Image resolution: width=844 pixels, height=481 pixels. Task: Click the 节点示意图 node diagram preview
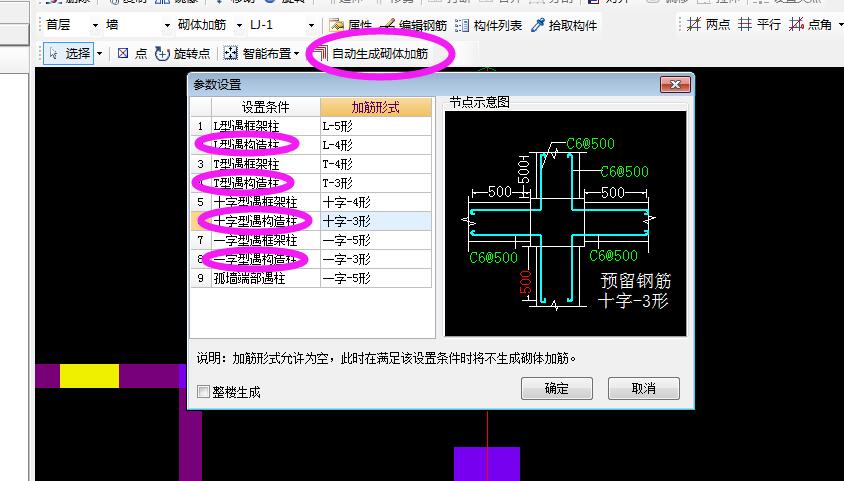pyautogui.click(x=565, y=223)
